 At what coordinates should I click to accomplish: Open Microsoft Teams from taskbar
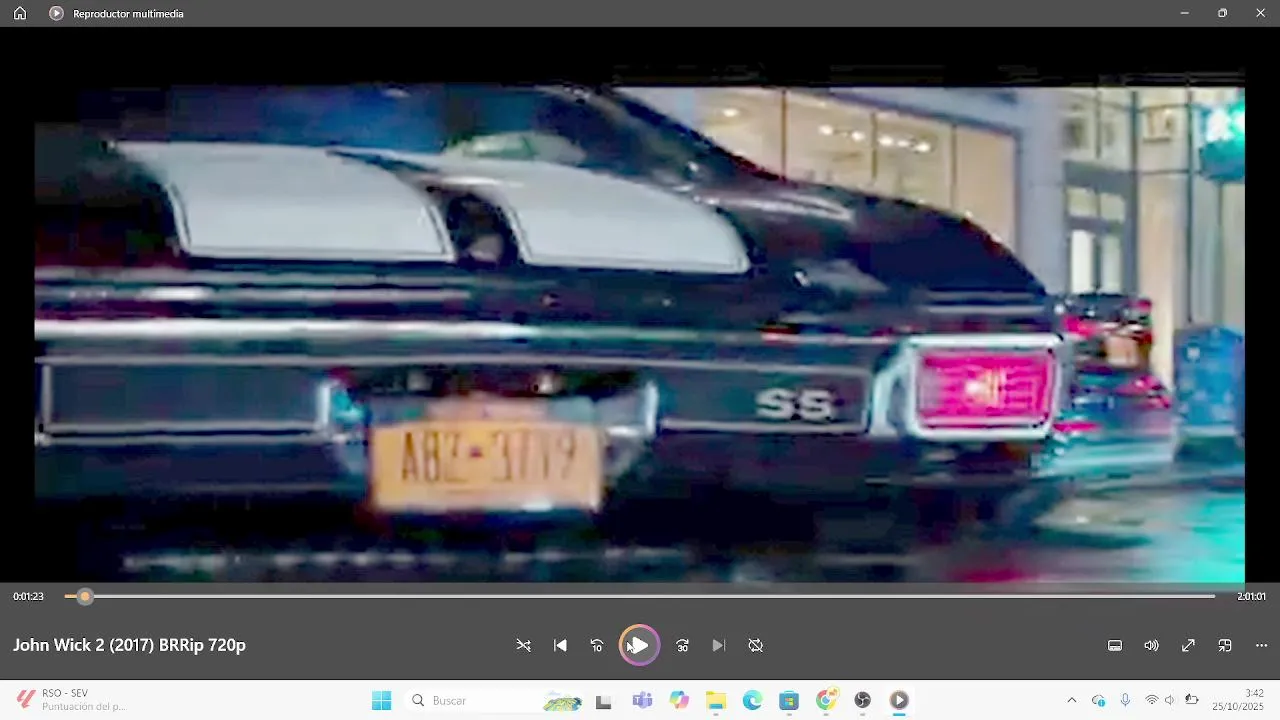[x=642, y=700]
